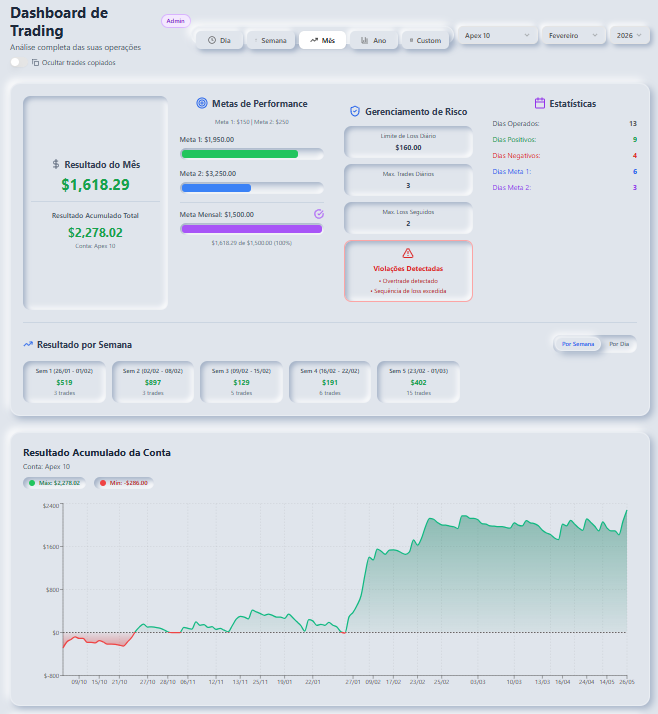658x714 pixels.
Task: Click the calendar icon beside Estatísticas
Action: click(540, 103)
